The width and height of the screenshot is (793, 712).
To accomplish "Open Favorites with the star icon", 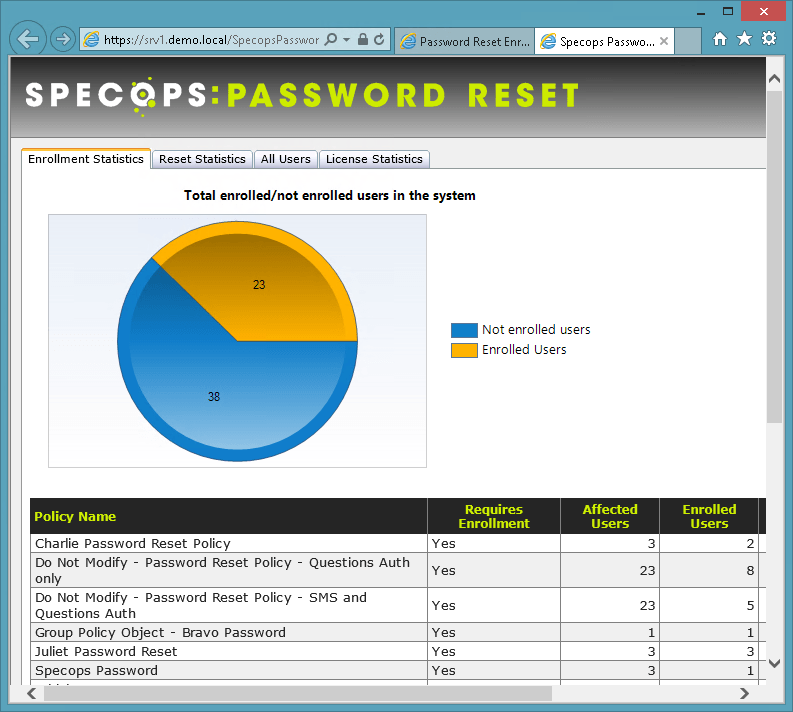I will pos(744,39).
